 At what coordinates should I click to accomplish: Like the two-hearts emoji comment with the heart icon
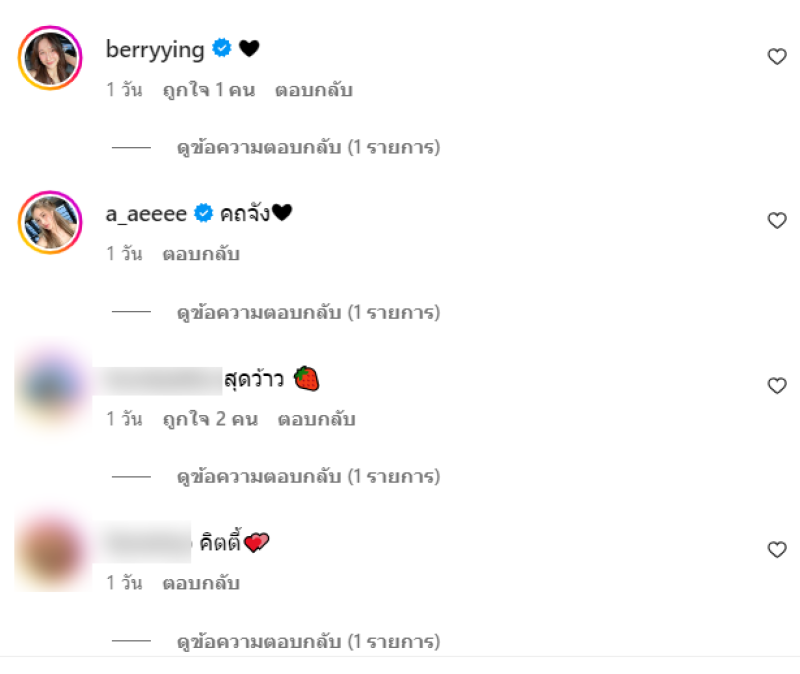coord(777,550)
